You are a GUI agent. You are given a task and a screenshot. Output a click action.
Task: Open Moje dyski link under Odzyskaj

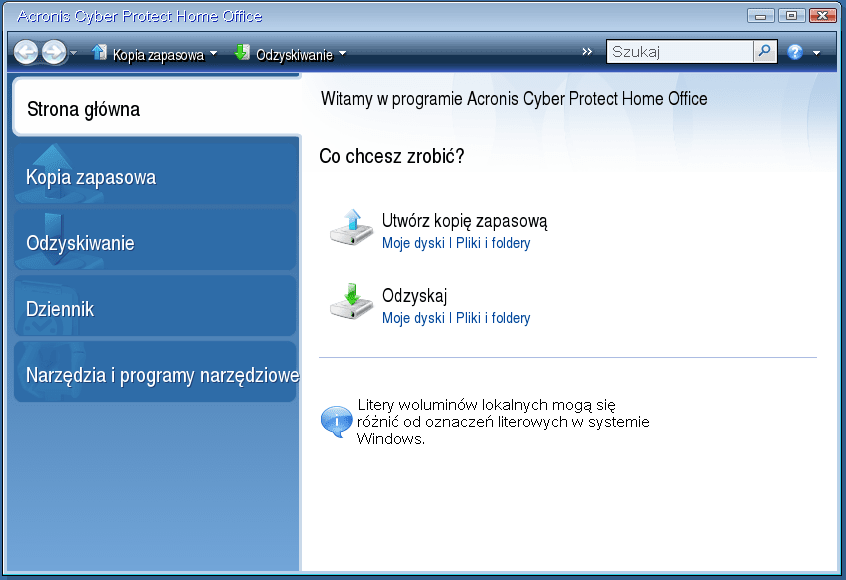[413, 318]
